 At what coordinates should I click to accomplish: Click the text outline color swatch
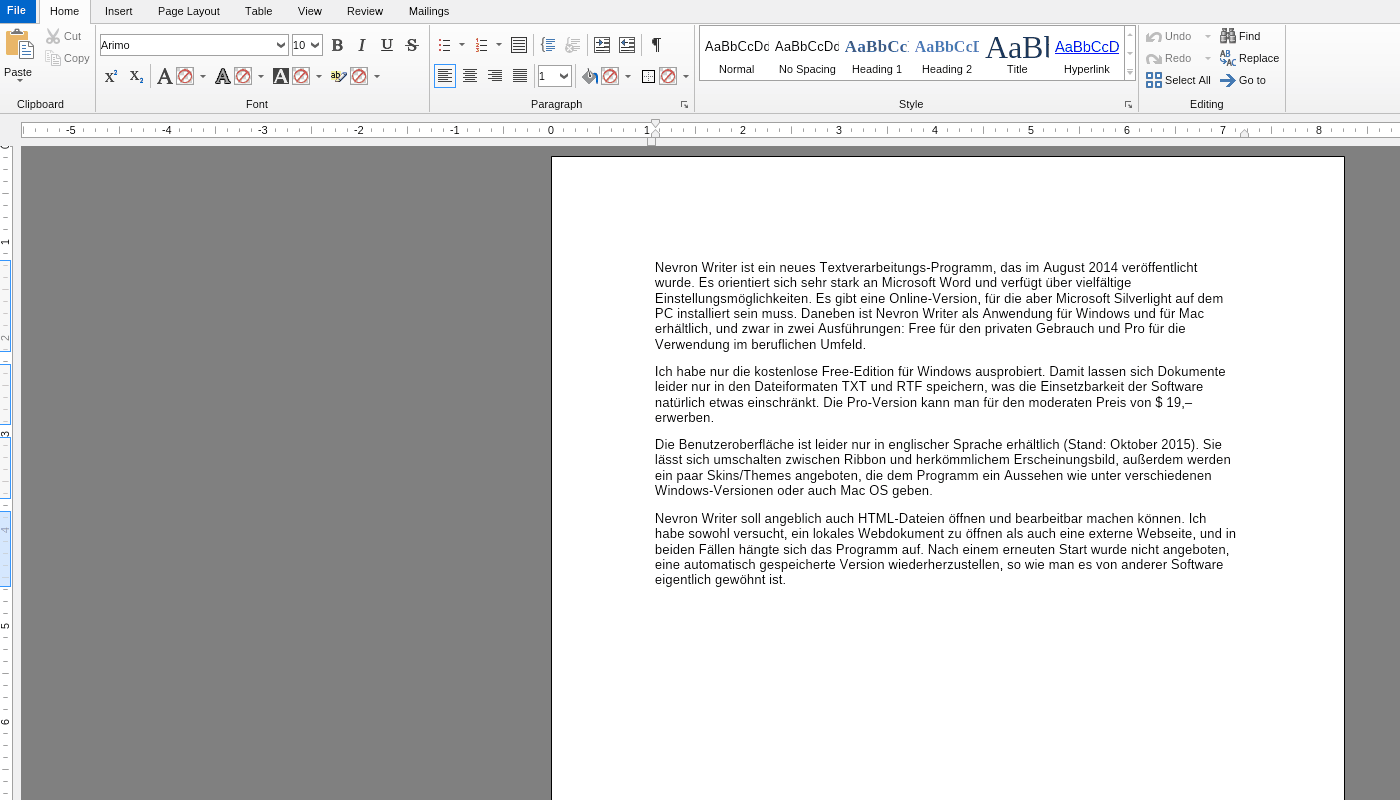click(243, 76)
